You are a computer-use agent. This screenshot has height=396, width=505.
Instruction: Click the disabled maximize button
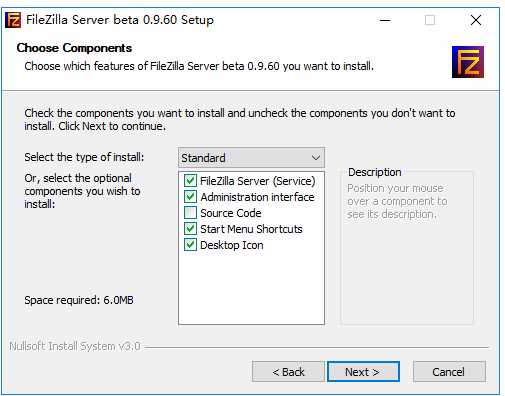[x=430, y=20]
